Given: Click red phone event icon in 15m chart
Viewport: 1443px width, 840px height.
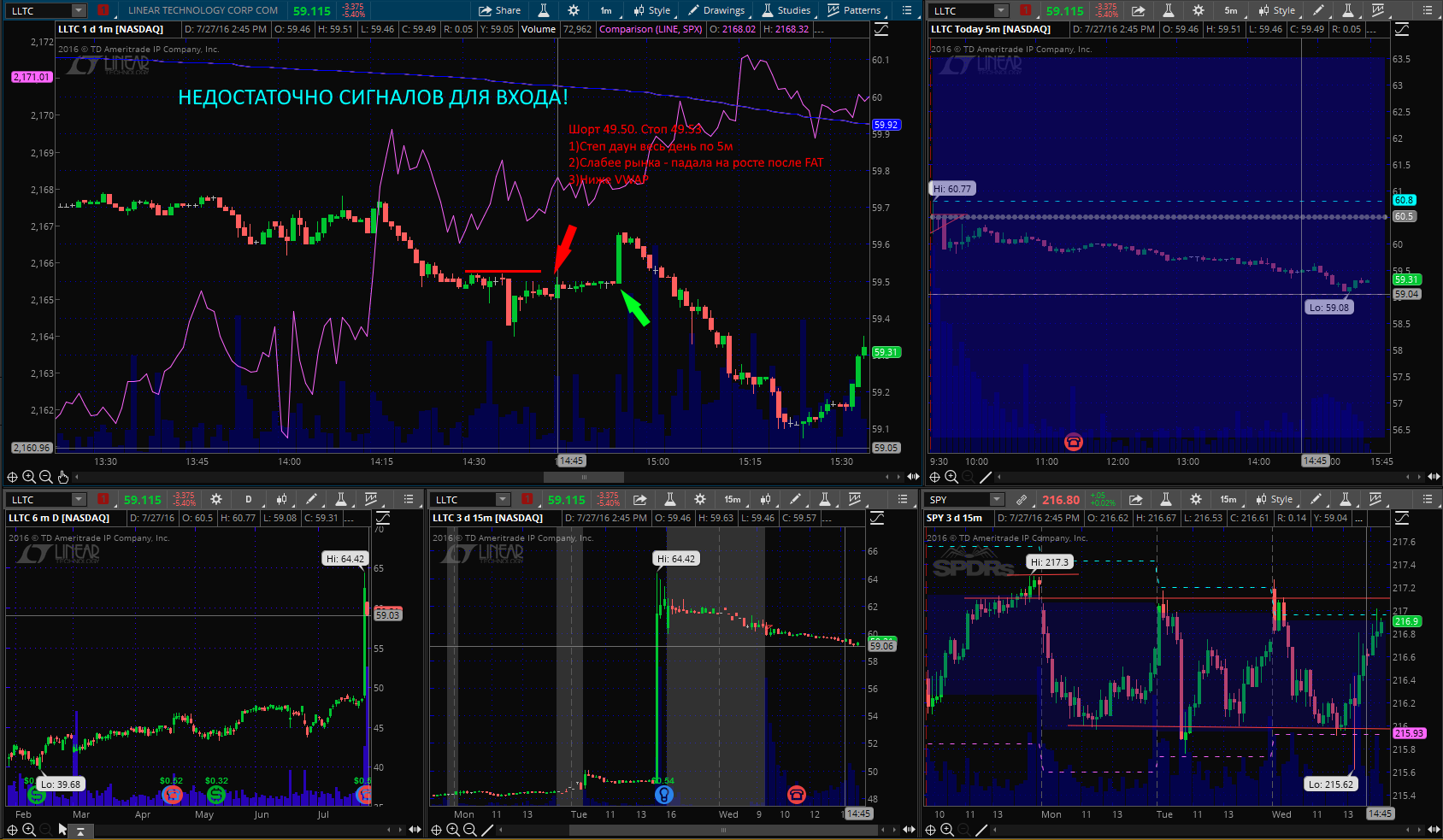Looking at the screenshot, I should pos(797,795).
